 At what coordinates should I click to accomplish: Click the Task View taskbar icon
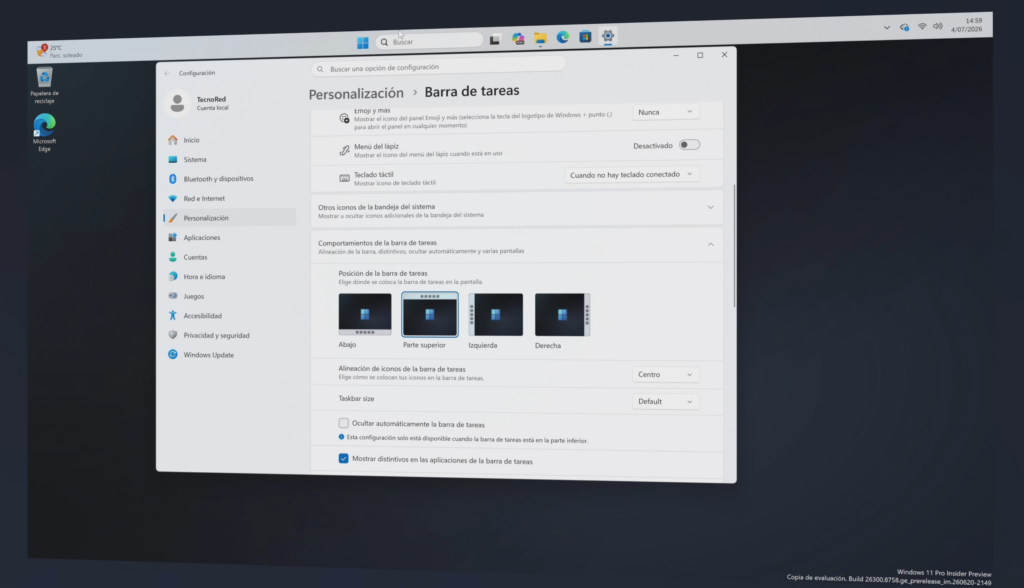point(494,40)
